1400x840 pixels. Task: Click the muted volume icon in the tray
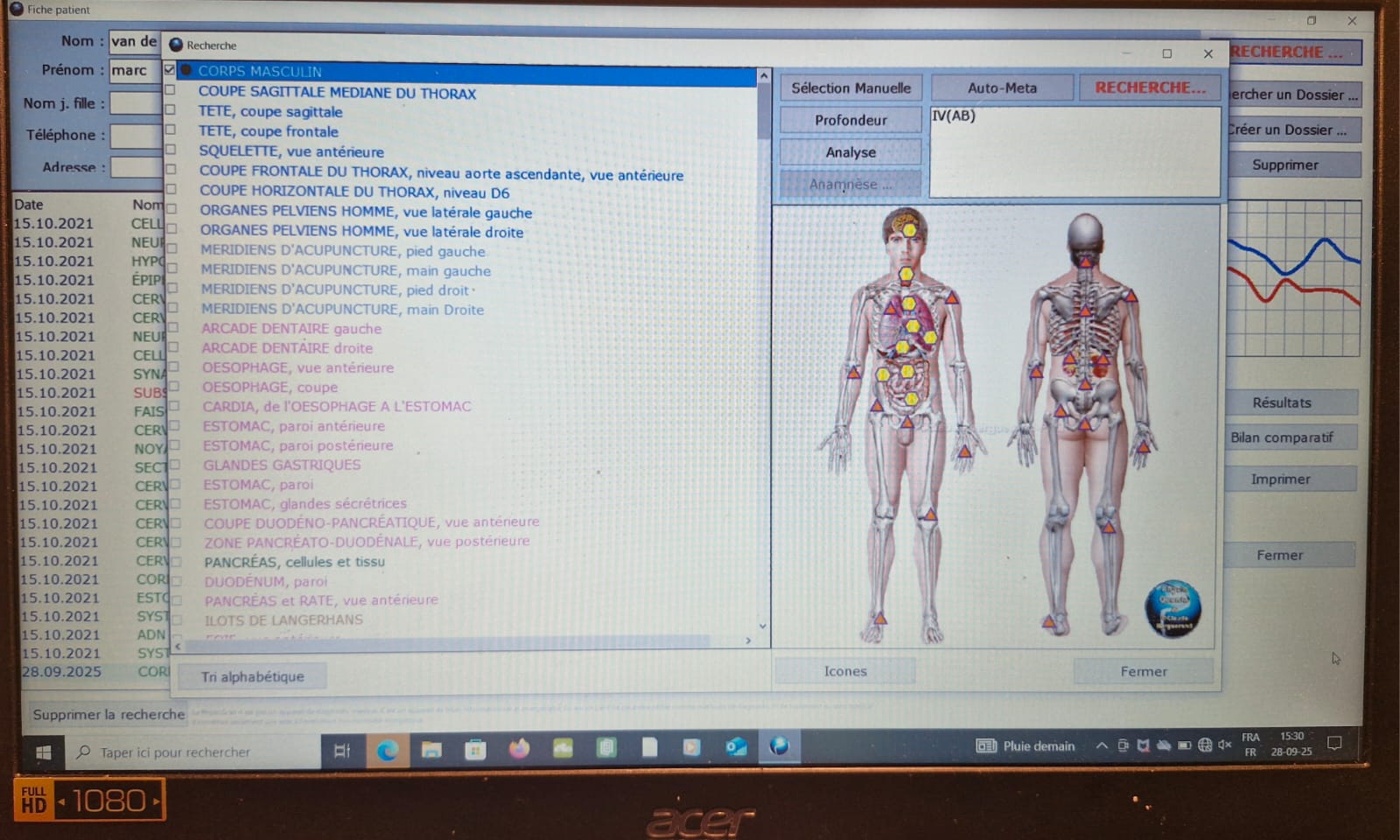coord(1225,745)
